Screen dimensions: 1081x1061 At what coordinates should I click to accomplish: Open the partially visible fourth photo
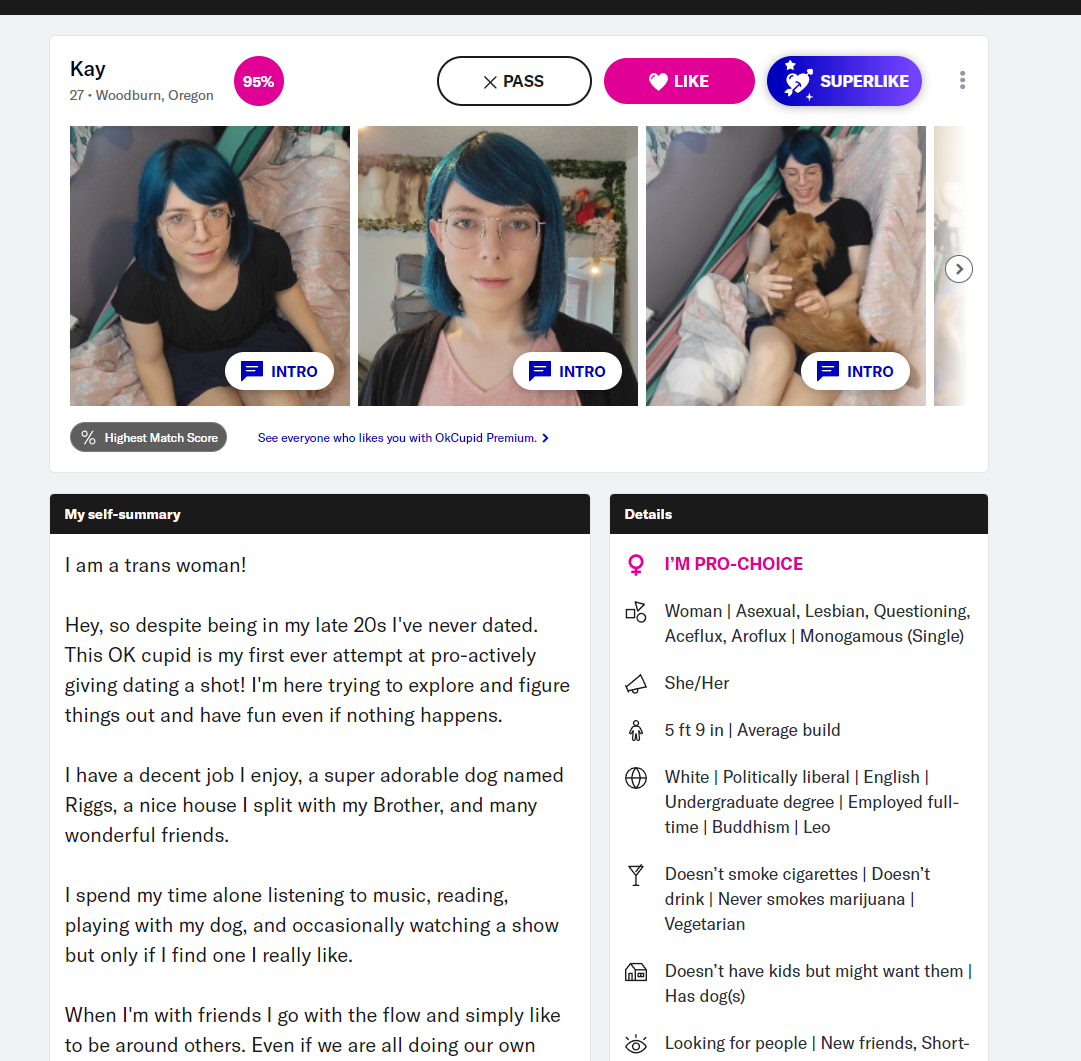pyautogui.click(x=951, y=265)
